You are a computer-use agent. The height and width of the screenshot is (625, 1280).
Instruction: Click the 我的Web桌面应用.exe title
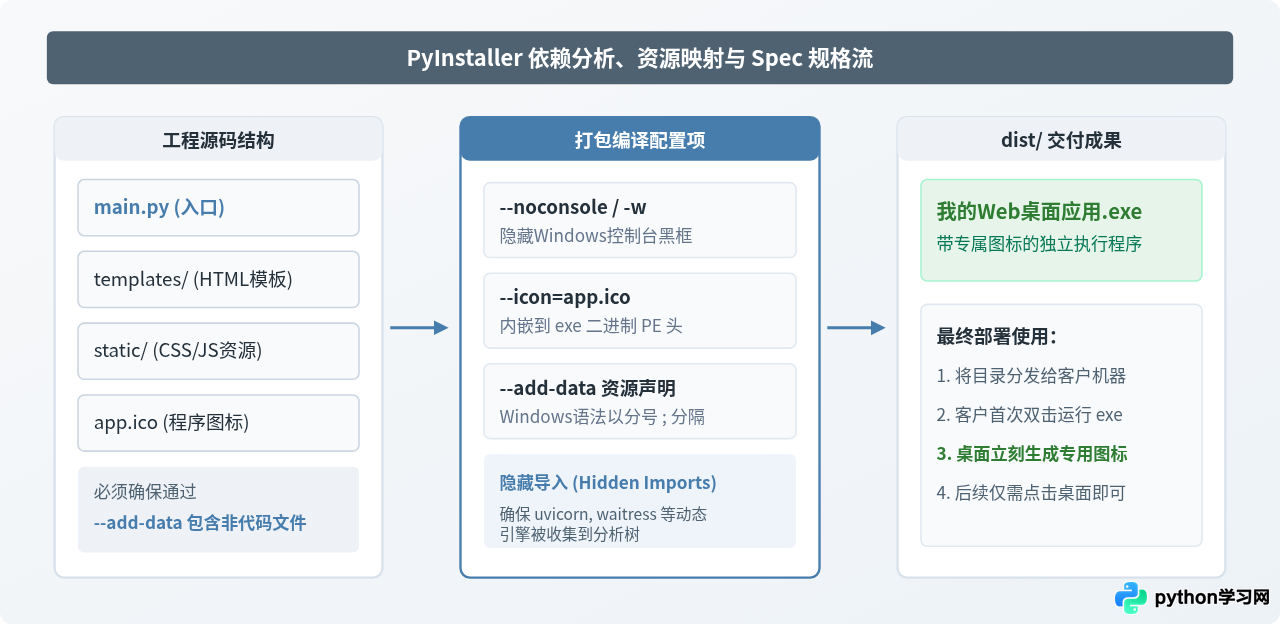click(1039, 212)
